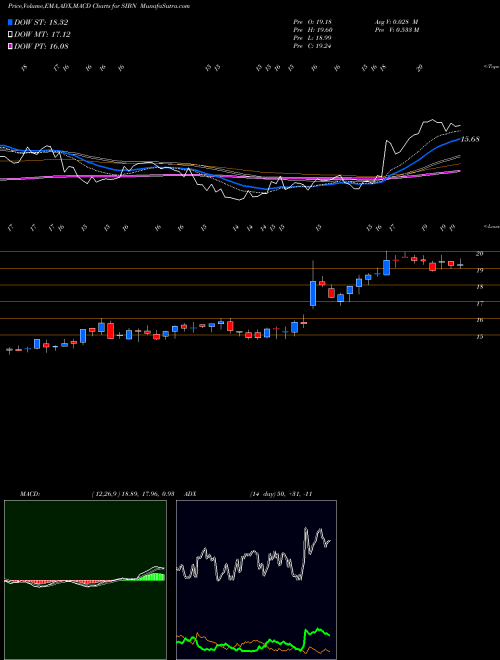500x660 pixels.
Task: Click the 'ADX' panel heading
Action: pyautogui.click(x=191, y=494)
